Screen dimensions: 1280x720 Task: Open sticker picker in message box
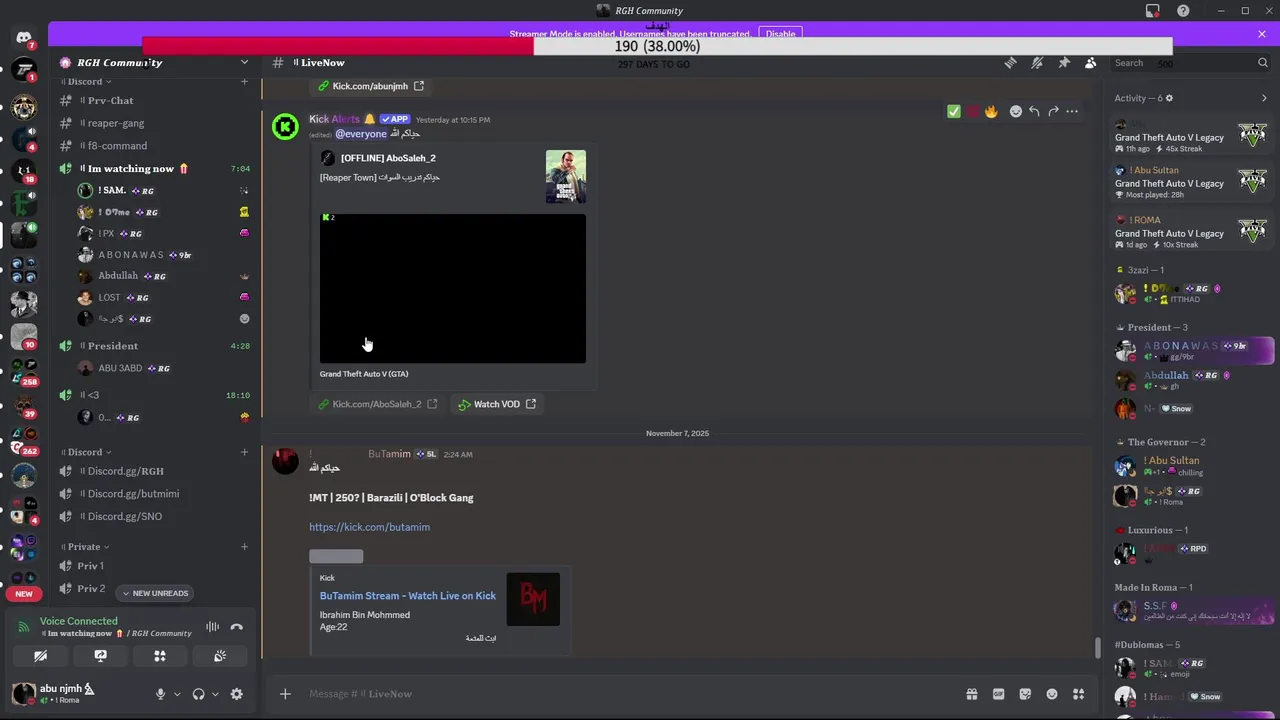click(x=1025, y=694)
